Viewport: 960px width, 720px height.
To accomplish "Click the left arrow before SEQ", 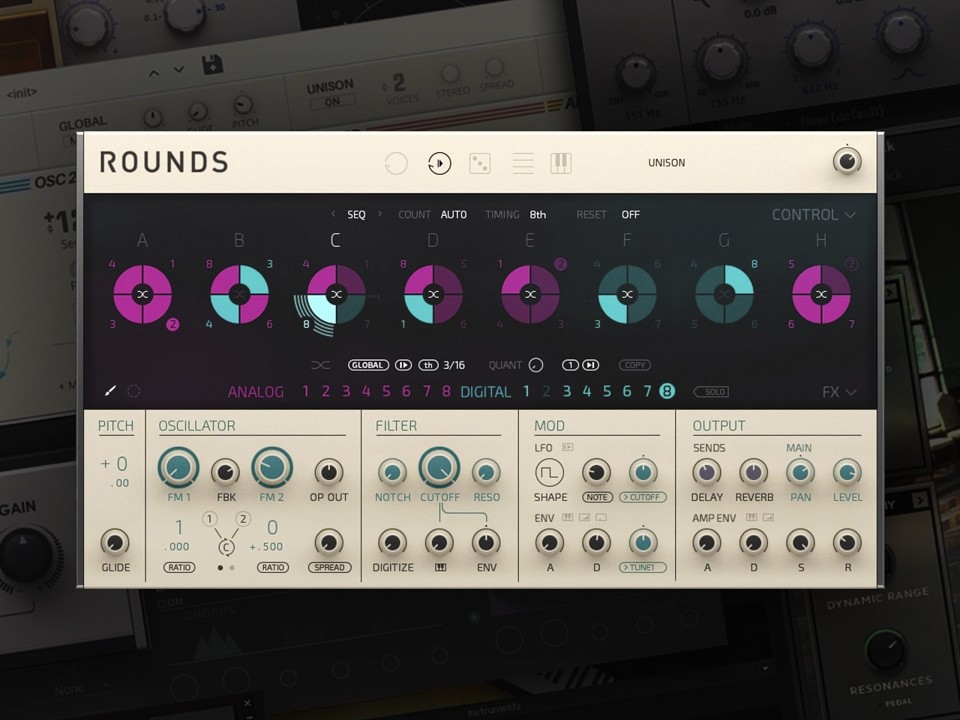I will (x=333, y=214).
